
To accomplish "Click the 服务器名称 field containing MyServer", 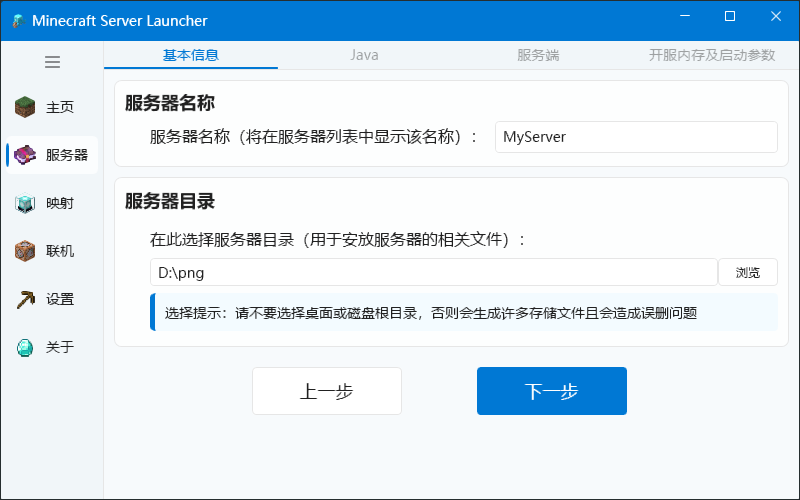I will pos(636,137).
